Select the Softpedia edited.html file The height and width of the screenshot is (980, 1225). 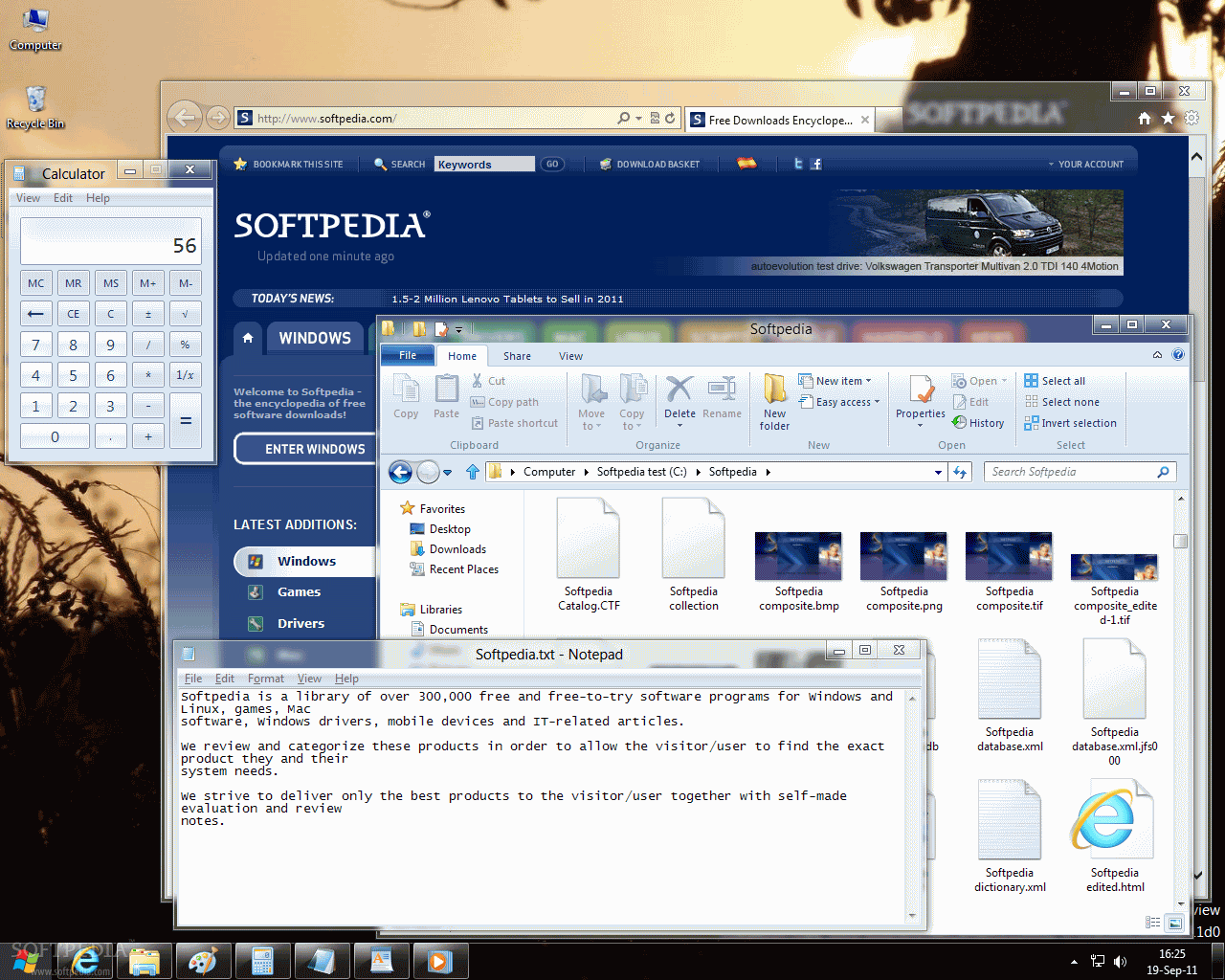[x=1114, y=836]
